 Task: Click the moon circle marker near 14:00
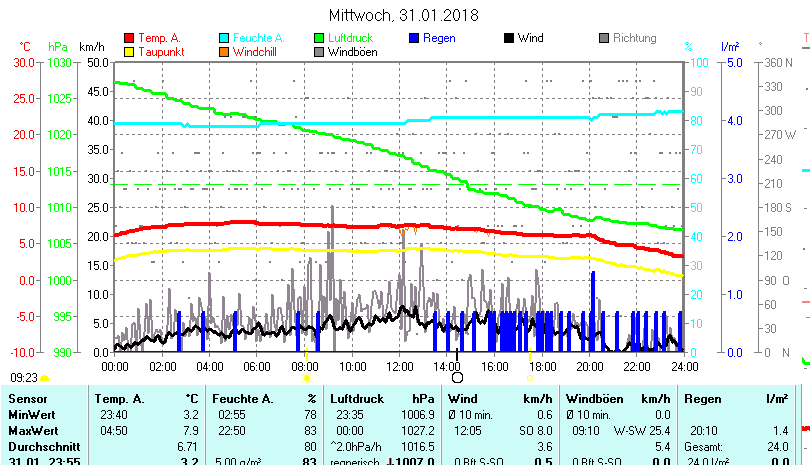[x=458, y=377]
